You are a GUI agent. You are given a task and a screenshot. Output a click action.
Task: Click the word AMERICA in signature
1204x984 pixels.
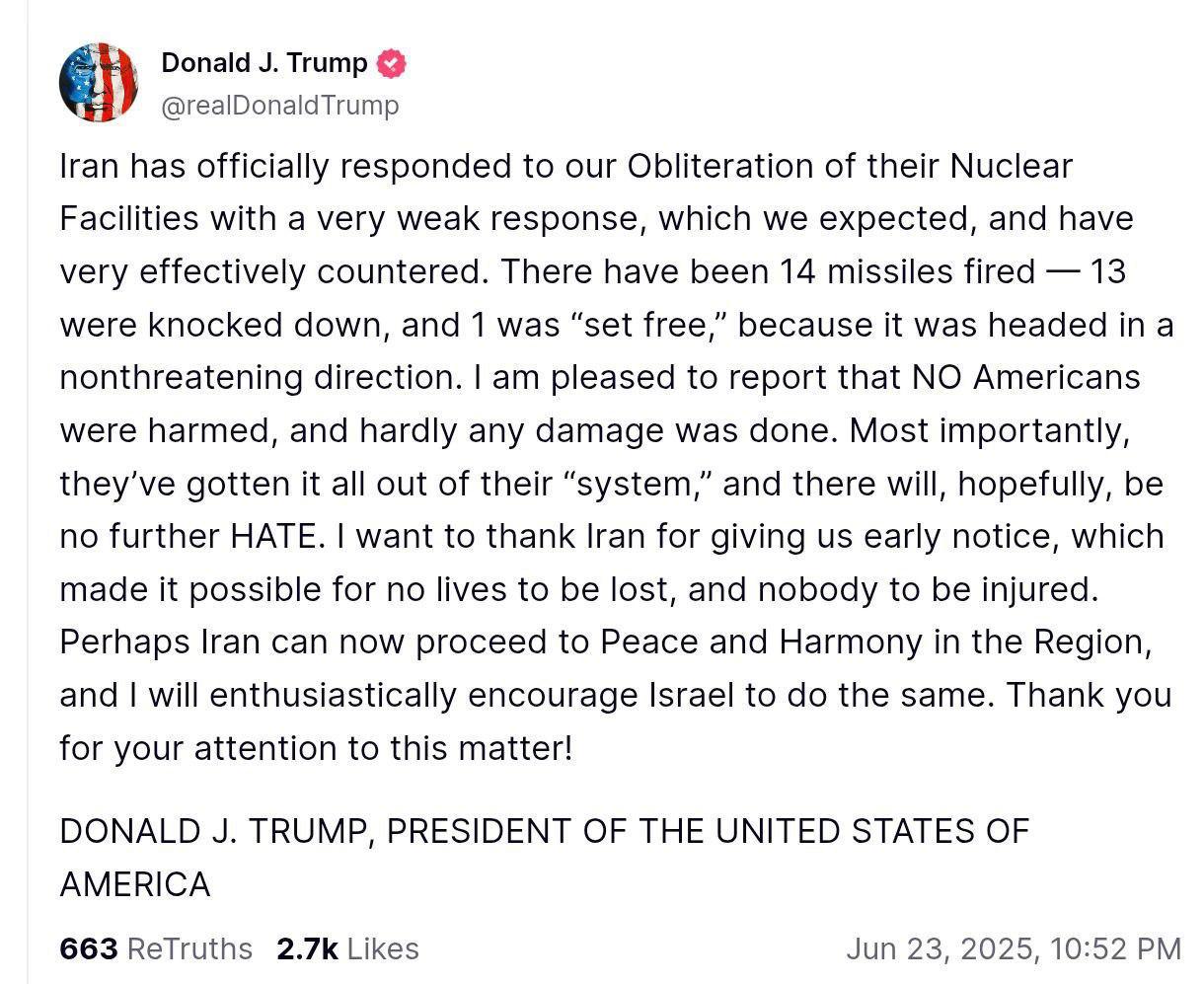click(135, 884)
